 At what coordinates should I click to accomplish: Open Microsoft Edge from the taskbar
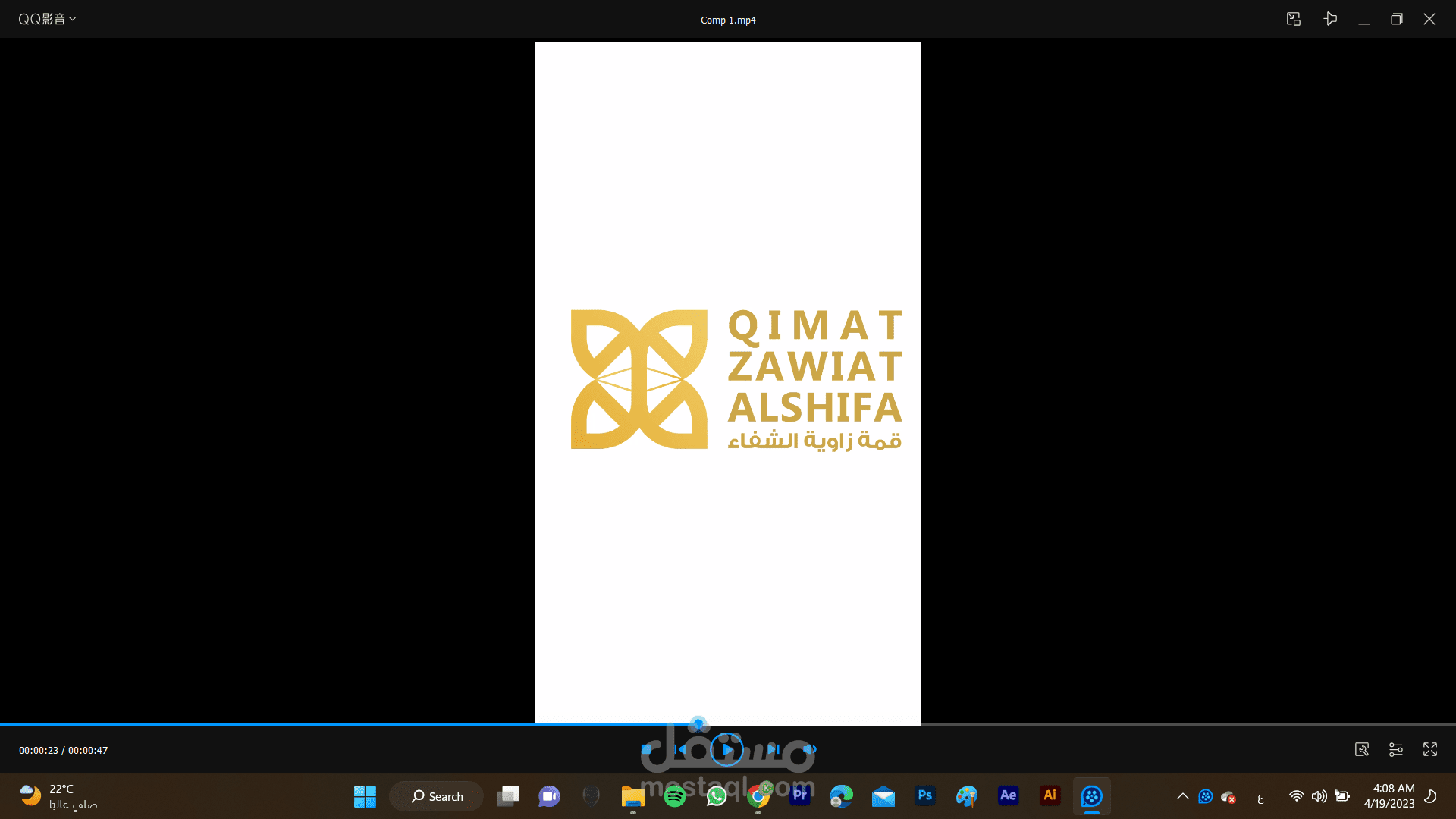click(842, 796)
